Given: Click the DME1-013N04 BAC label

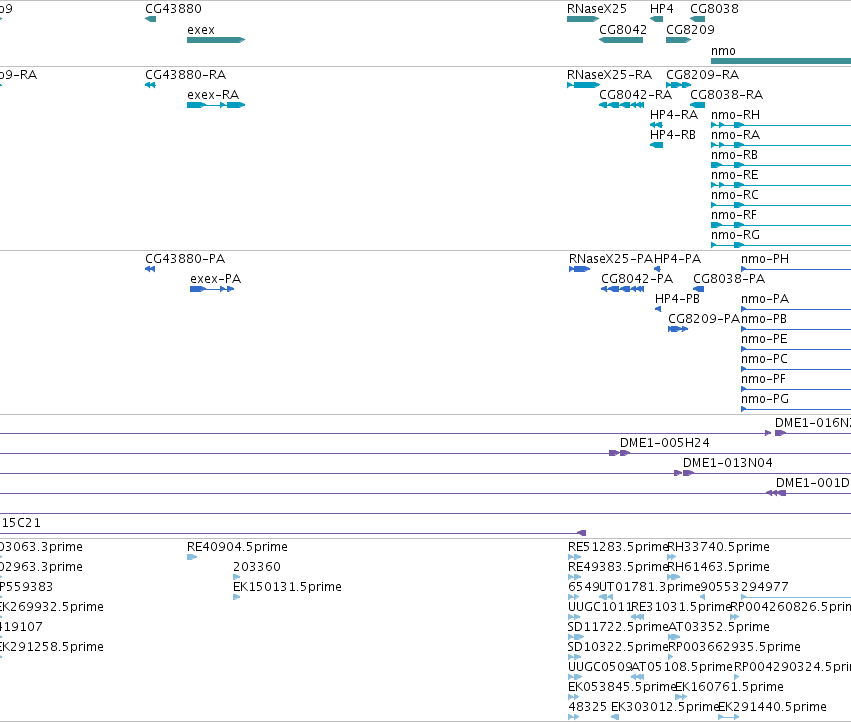Looking at the screenshot, I should click(x=728, y=463).
